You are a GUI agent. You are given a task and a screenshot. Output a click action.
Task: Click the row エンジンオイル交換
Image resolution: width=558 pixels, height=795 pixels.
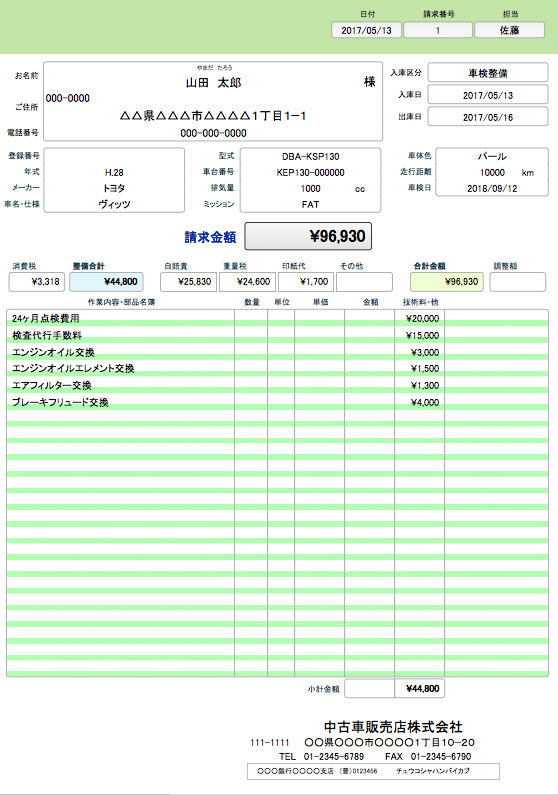[277, 352]
